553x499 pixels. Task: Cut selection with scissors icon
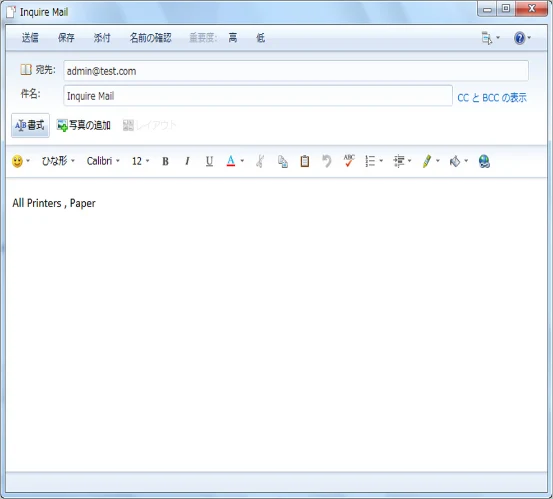point(260,161)
